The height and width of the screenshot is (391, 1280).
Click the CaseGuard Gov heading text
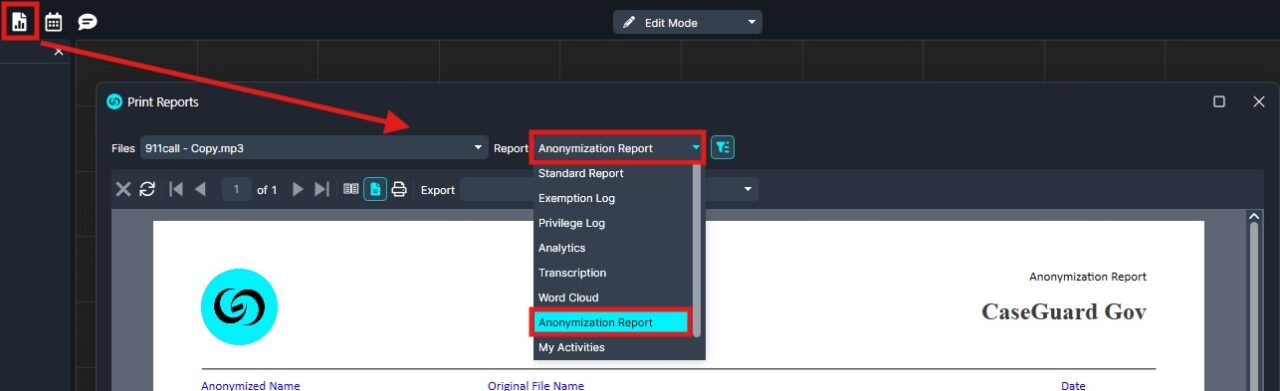1064,312
